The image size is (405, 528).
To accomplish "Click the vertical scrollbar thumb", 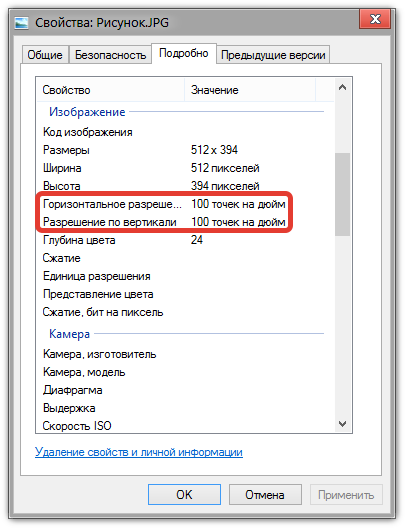I will (342, 194).
